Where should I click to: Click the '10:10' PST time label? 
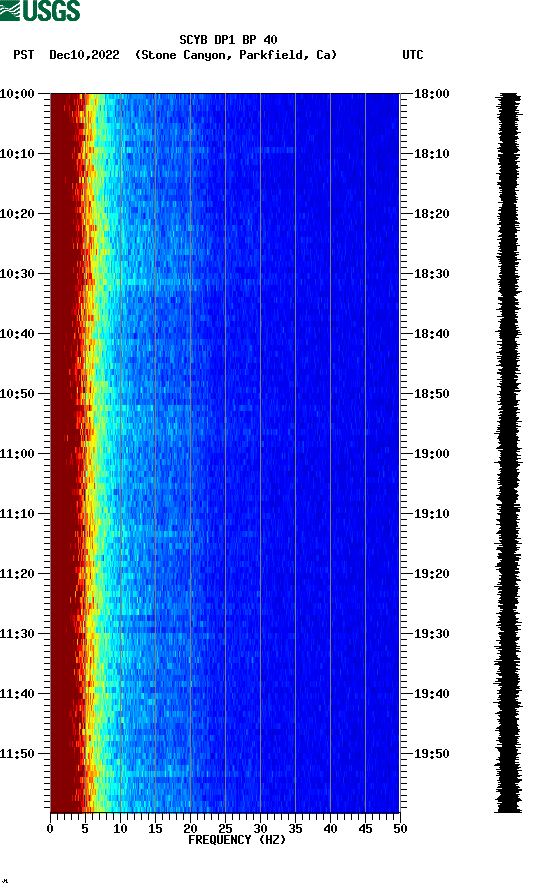[17, 154]
